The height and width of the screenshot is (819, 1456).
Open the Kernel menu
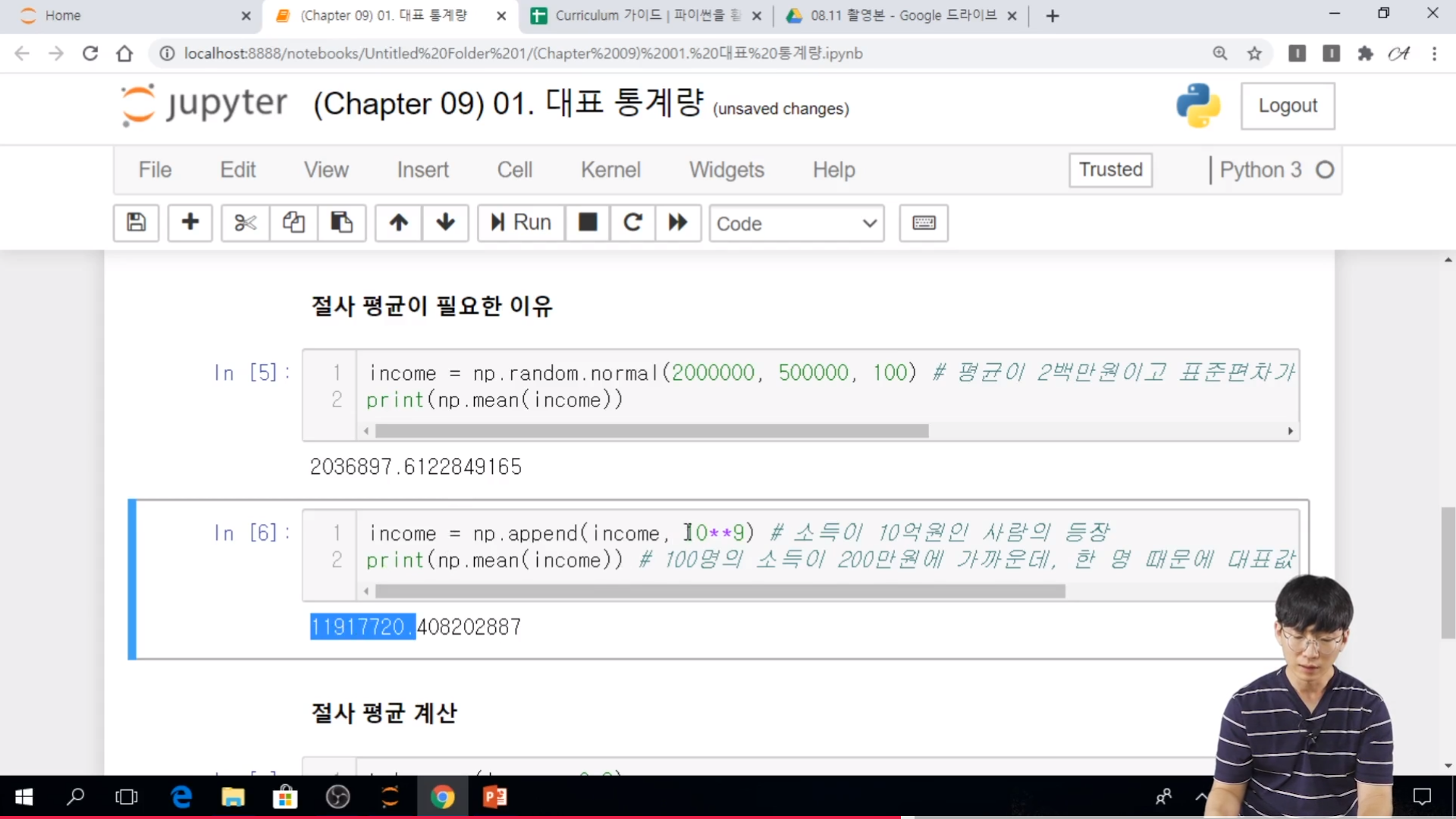610,170
